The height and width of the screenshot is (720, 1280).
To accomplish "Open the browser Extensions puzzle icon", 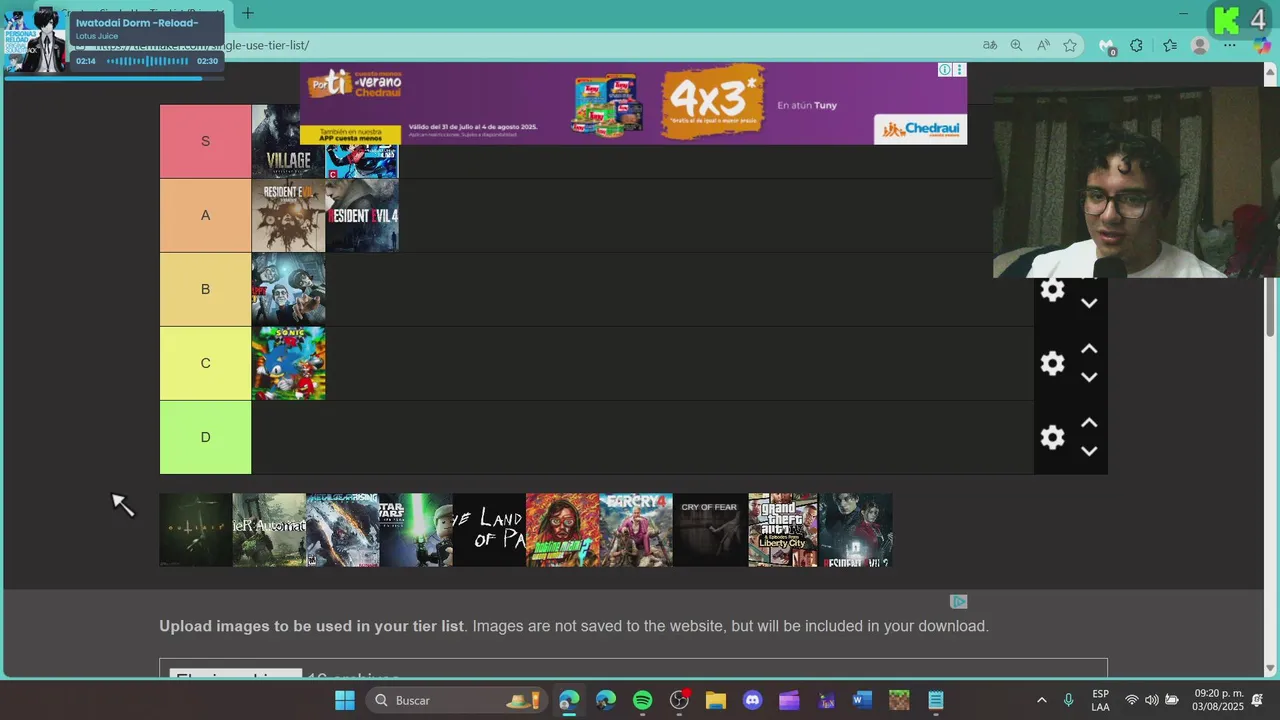I will [x=1136, y=45].
